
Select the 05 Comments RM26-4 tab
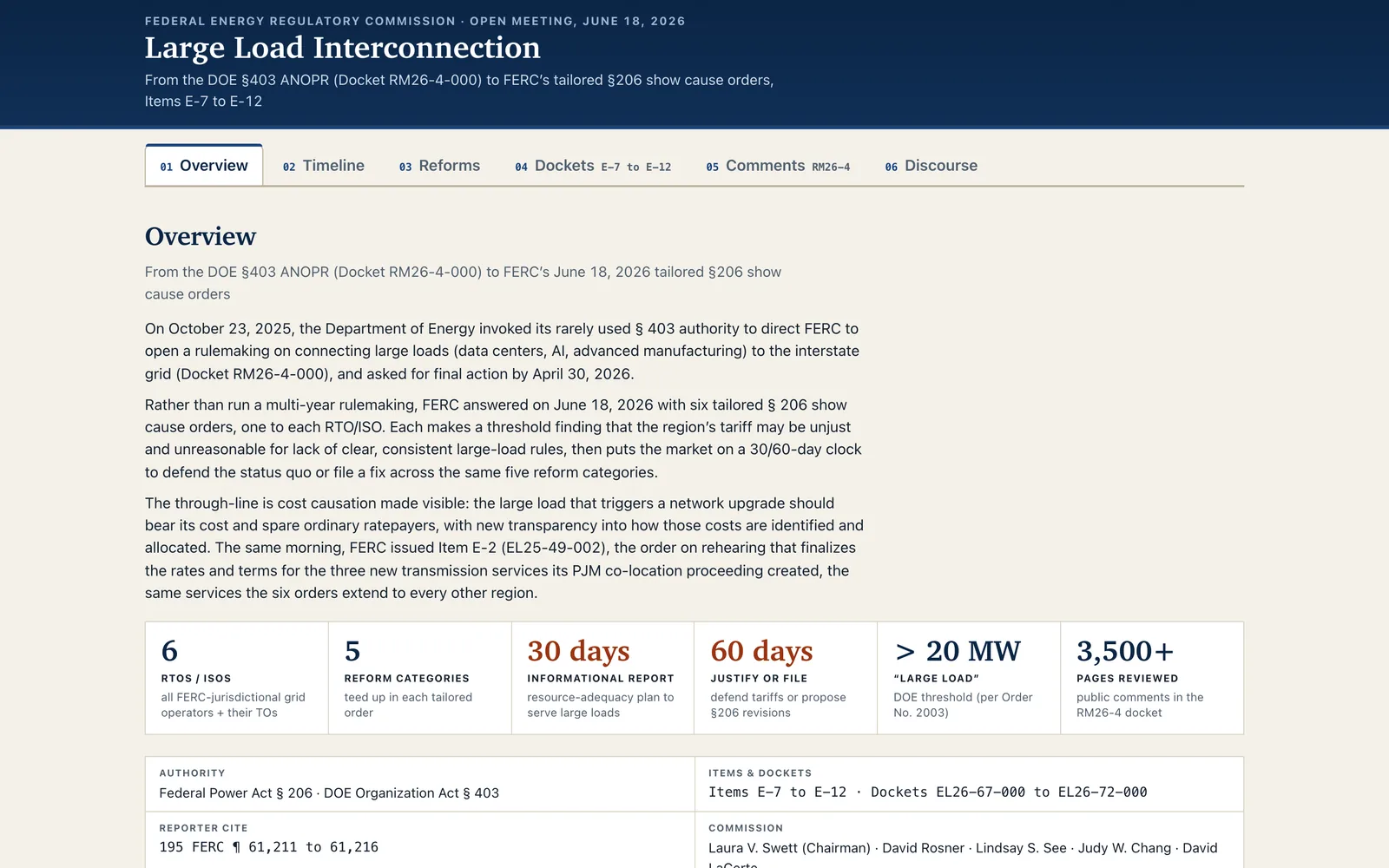point(778,166)
